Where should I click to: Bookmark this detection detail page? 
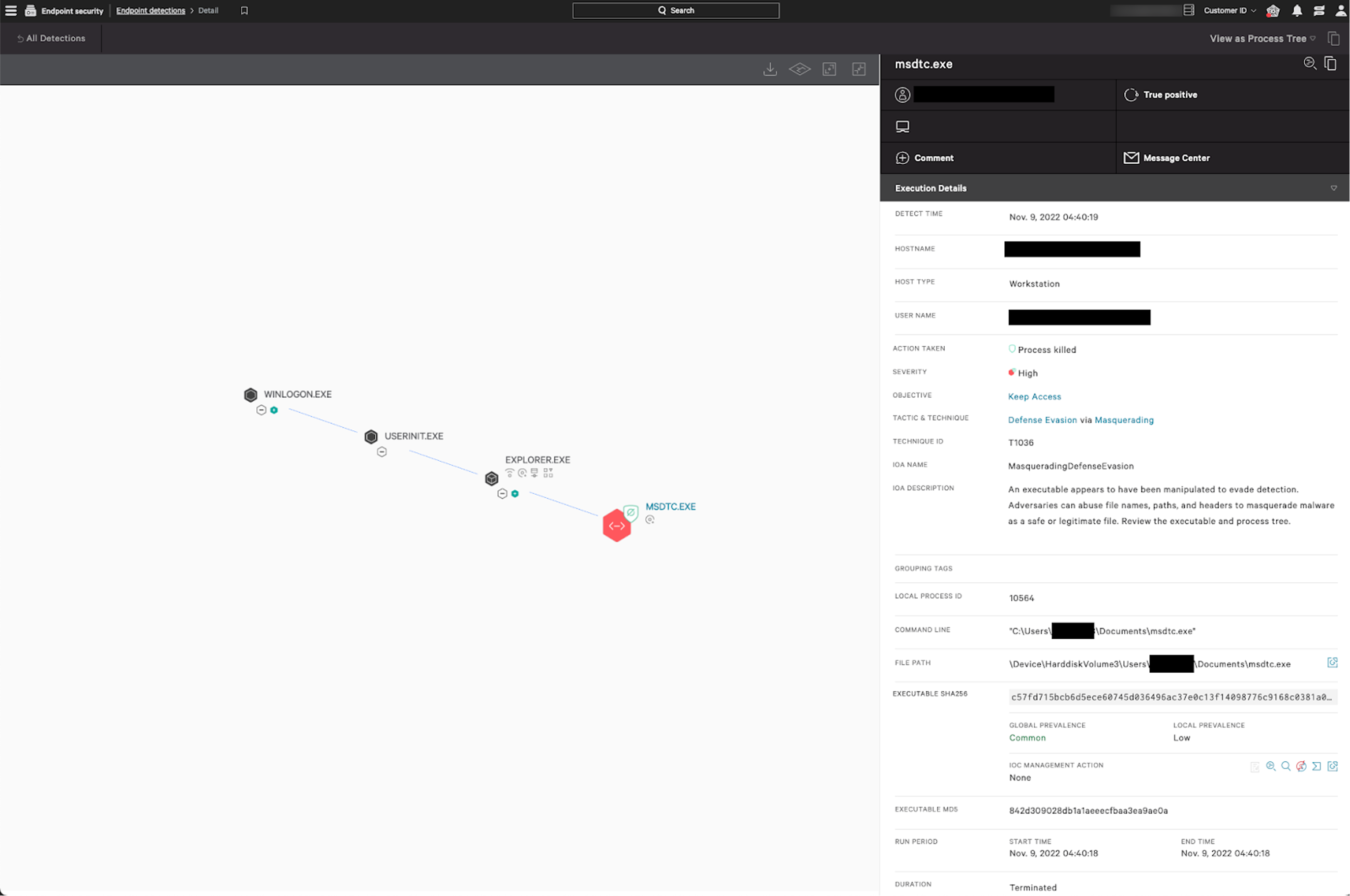[x=244, y=10]
